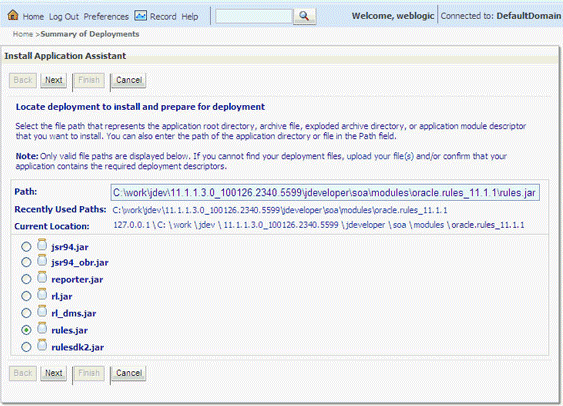Select the rl.jar radio button
The image size is (563, 406).
[x=26, y=296]
